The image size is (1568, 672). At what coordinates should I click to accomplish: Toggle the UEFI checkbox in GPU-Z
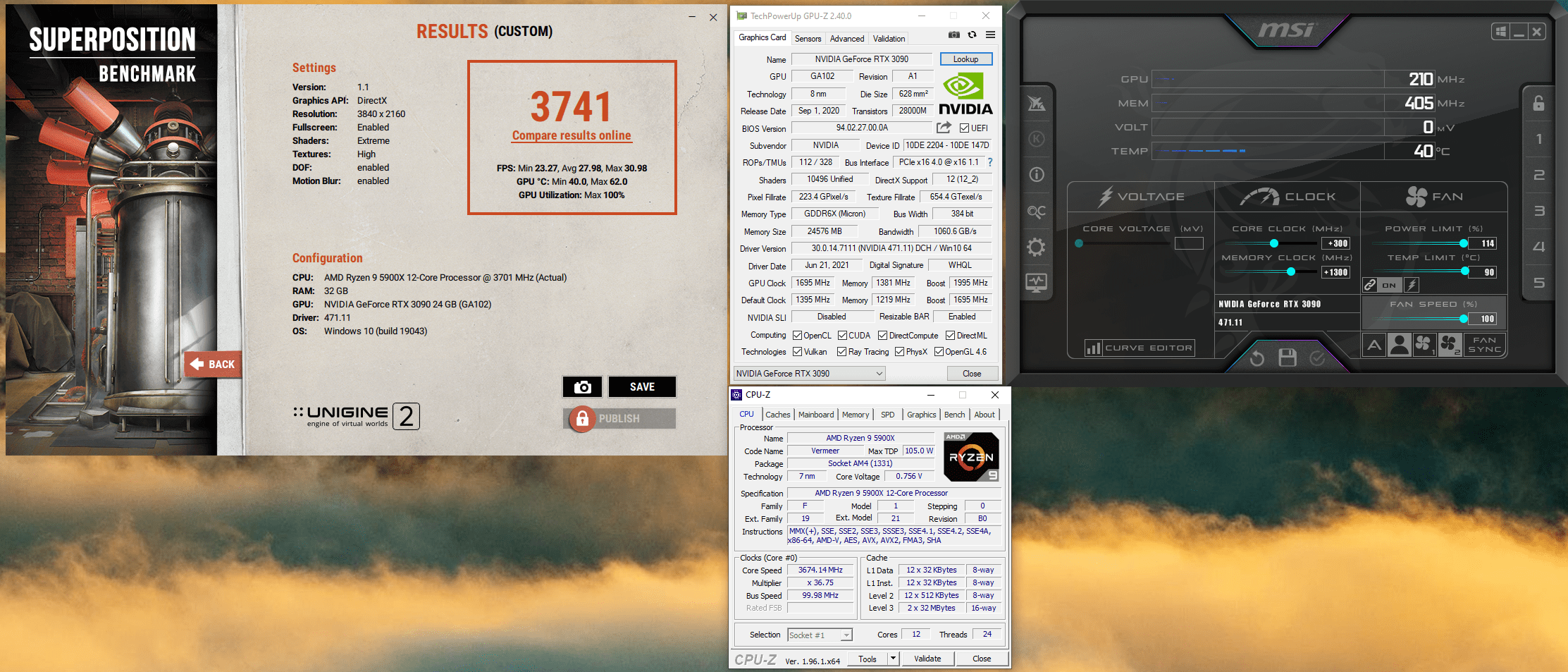pos(964,128)
